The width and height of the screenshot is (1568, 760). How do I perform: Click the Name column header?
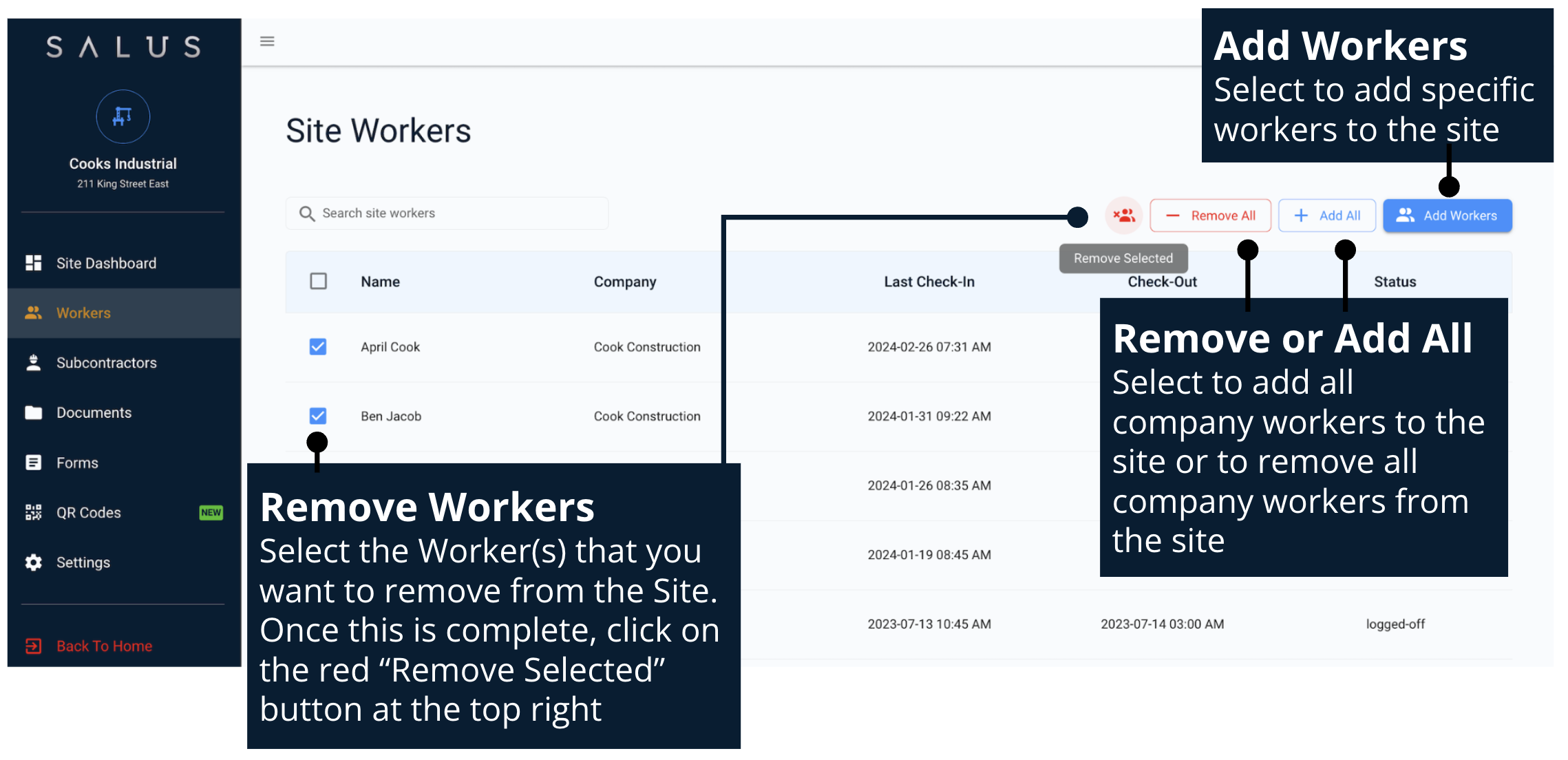pos(380,282)
